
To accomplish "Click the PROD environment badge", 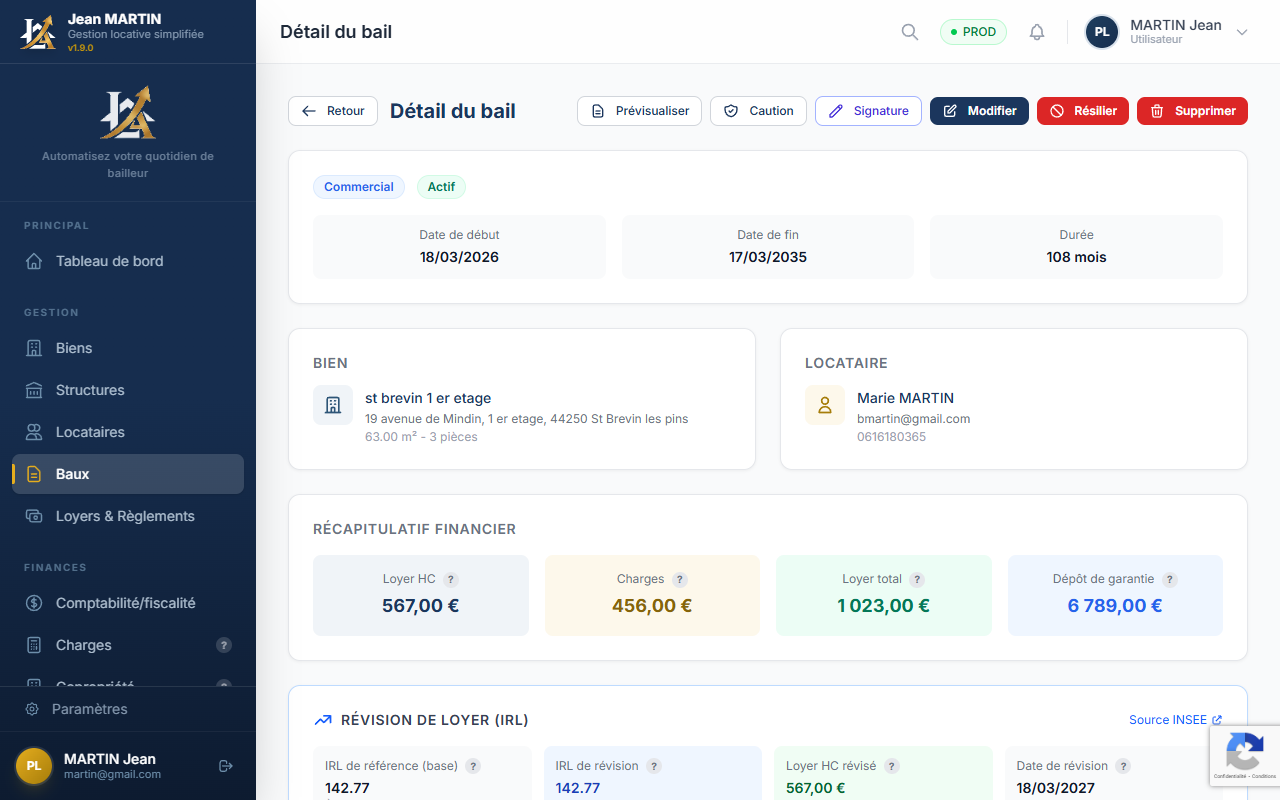I will [x=973, y=32].
